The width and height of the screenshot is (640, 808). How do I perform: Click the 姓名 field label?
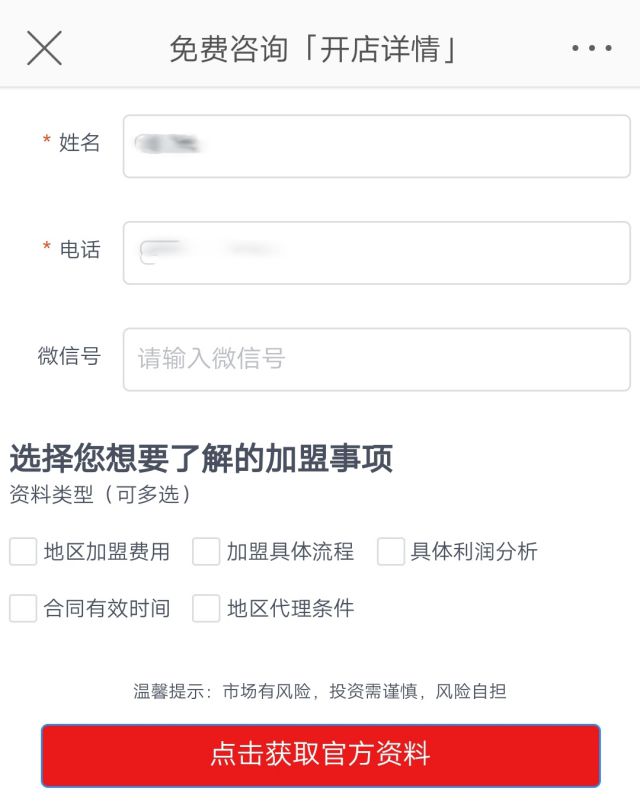point(80,143)
